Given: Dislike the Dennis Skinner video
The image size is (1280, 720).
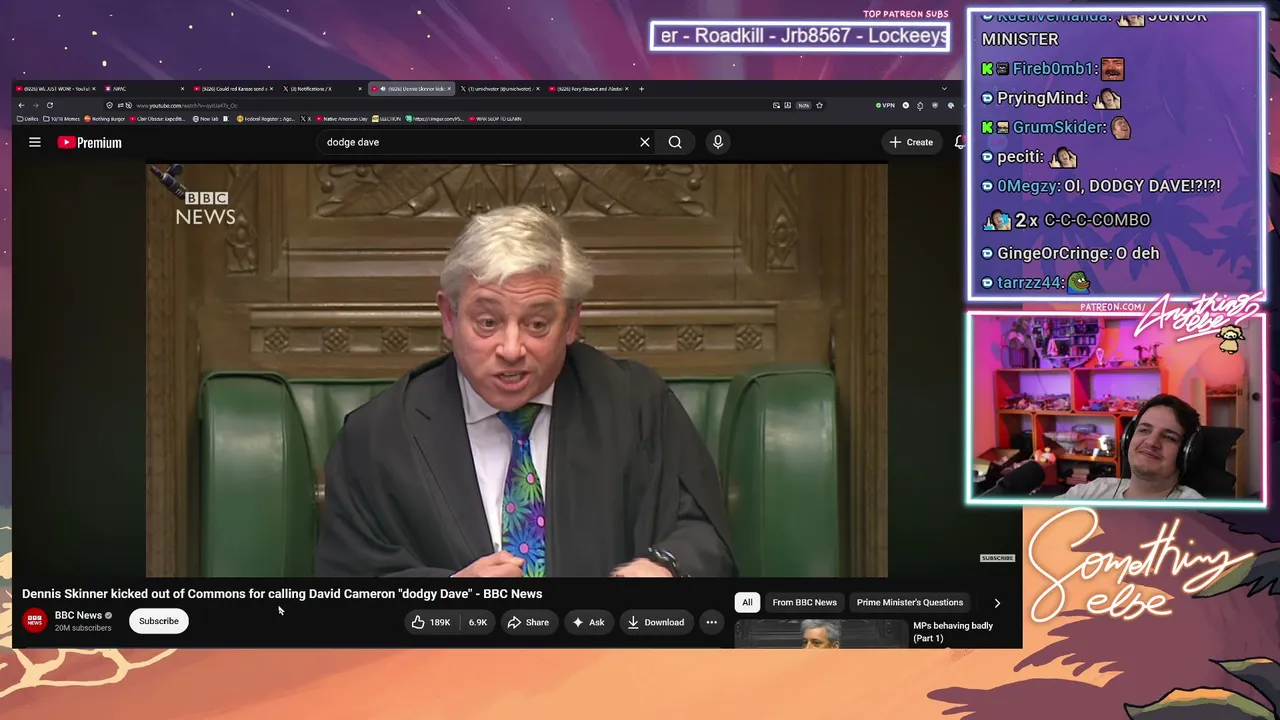Looking at the screenshot, I should pos(478,622).
